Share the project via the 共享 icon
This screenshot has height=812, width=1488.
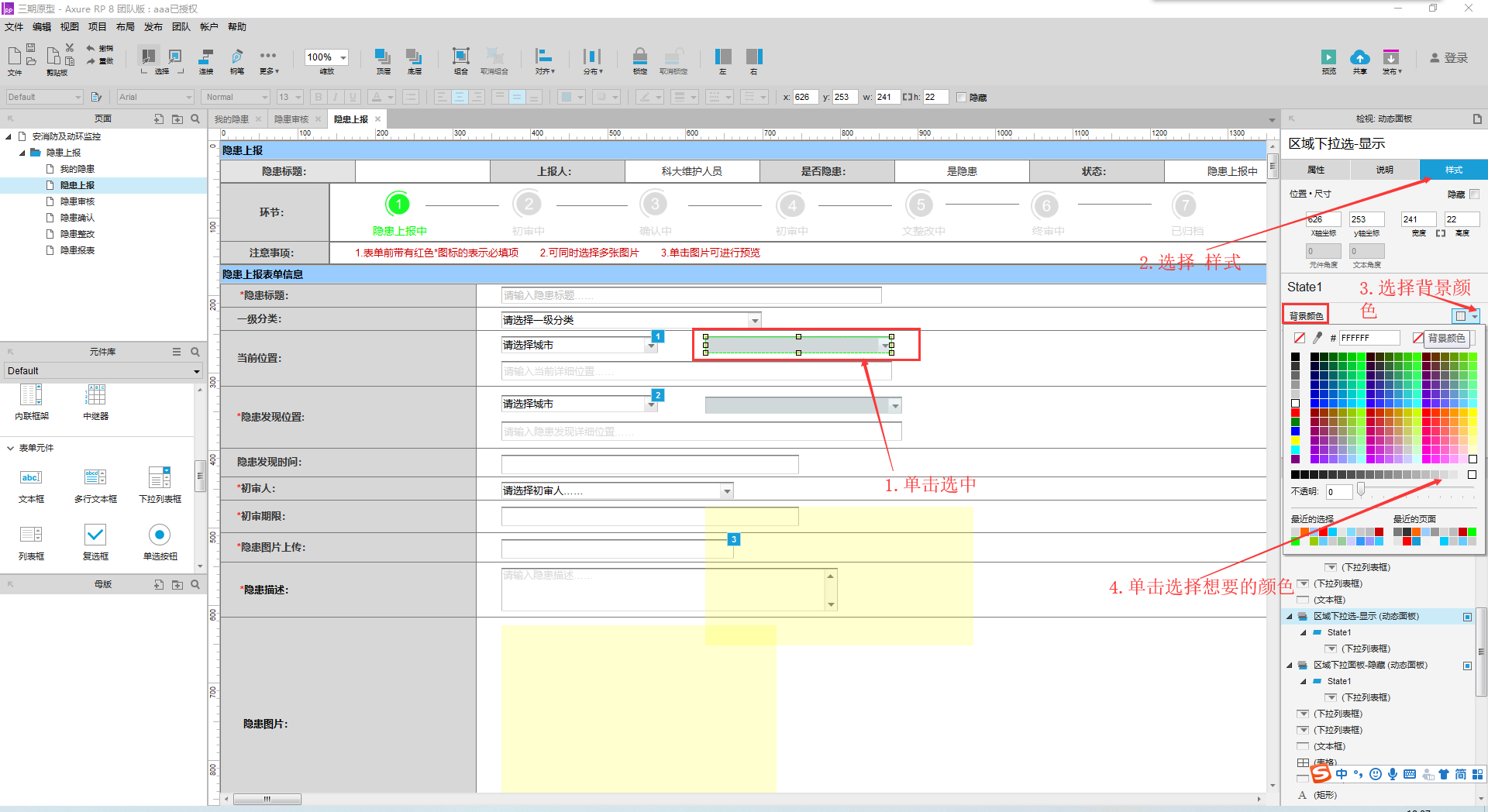pyautogui.click(x=1360, y=58)
